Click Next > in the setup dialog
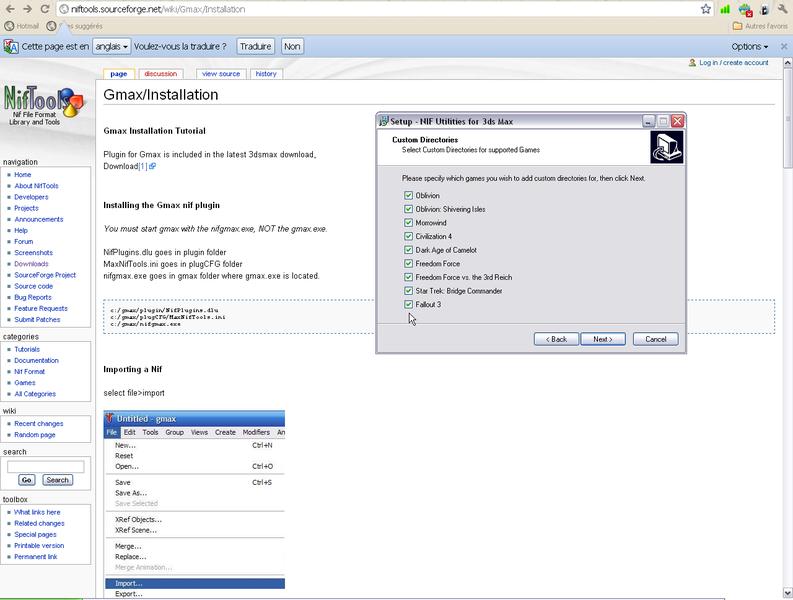Screen dimensions: 793x600 603,339
